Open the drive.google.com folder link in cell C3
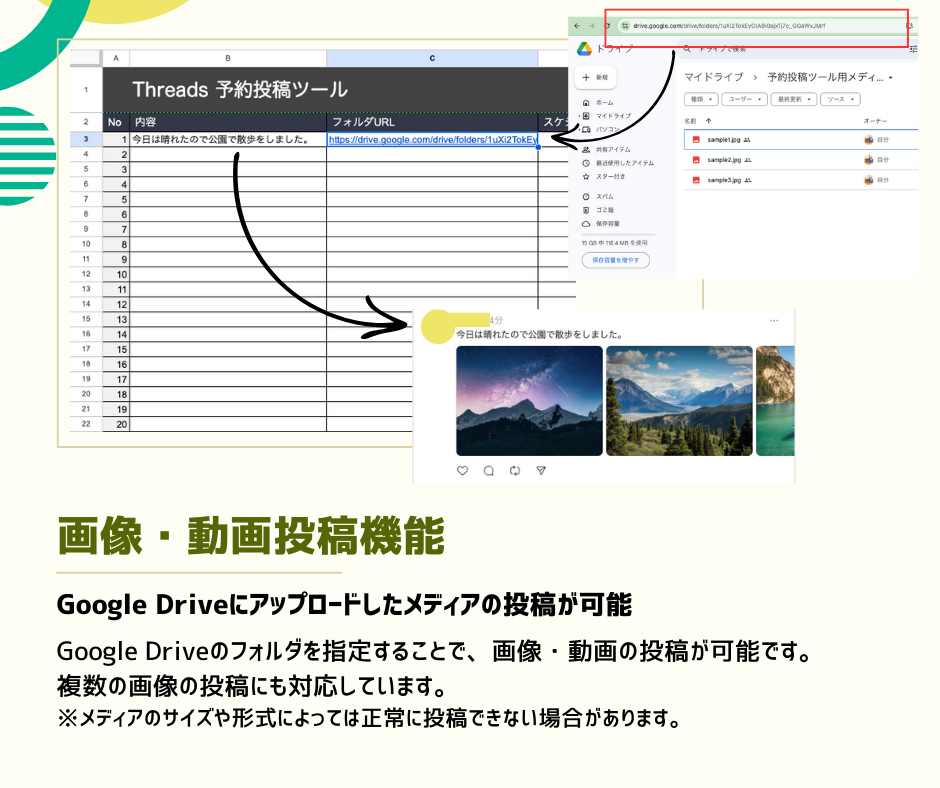The height and width of the screenshot is (788, 940). pos(432,140)
